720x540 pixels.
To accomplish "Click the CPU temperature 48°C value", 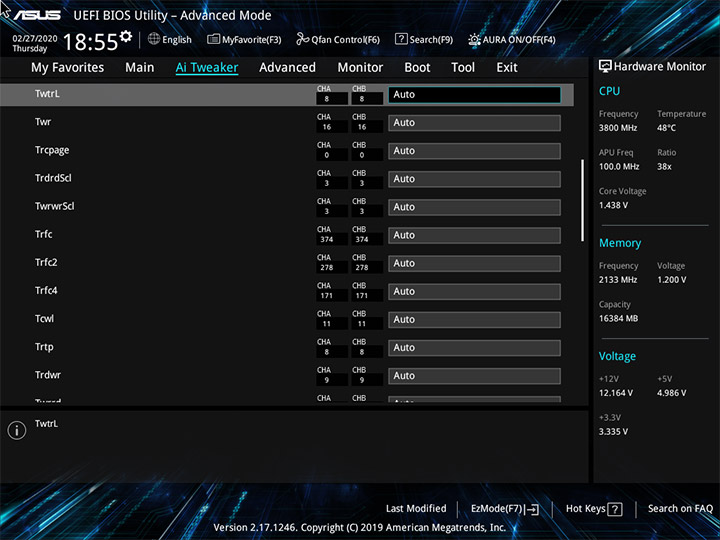I will point(666,128).
